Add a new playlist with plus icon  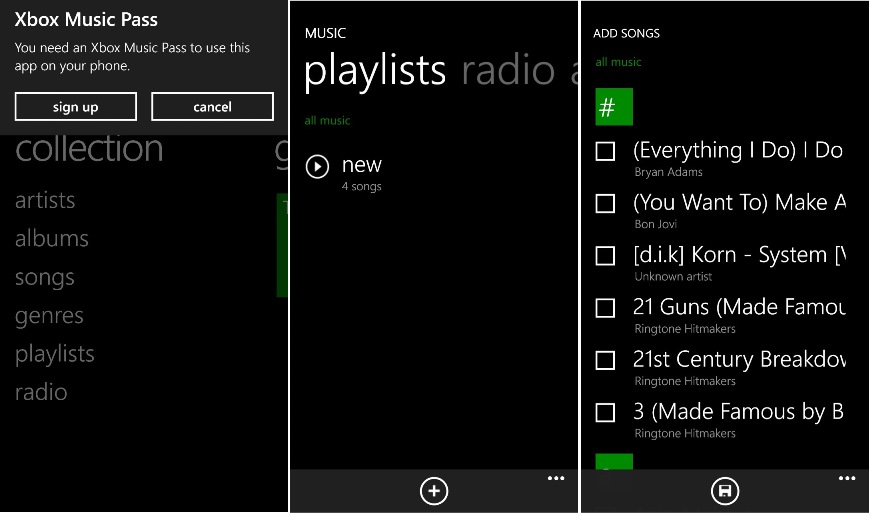(x=434, y=491)
